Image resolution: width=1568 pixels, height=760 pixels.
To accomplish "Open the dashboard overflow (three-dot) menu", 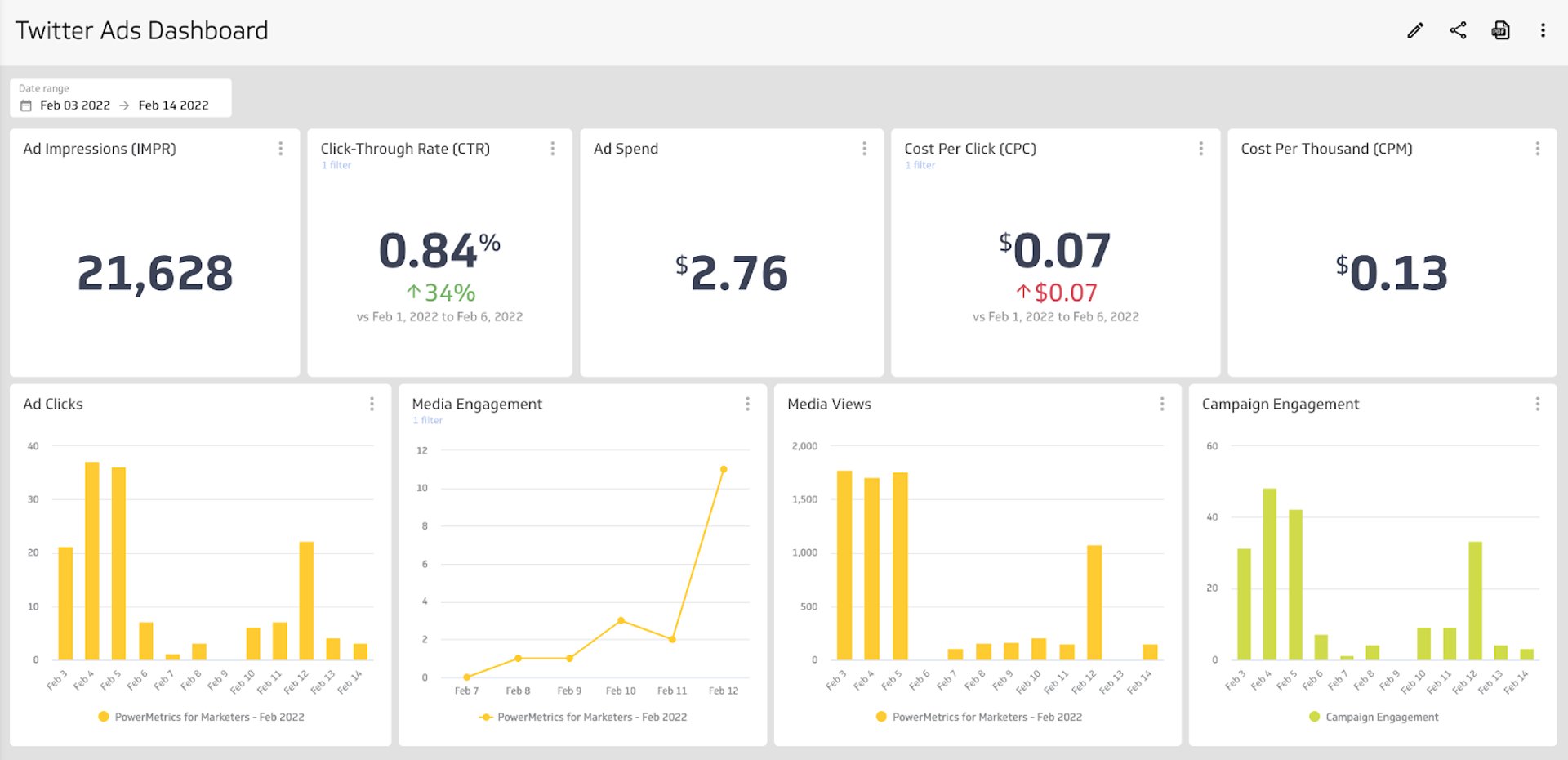I will point(1543,30).
